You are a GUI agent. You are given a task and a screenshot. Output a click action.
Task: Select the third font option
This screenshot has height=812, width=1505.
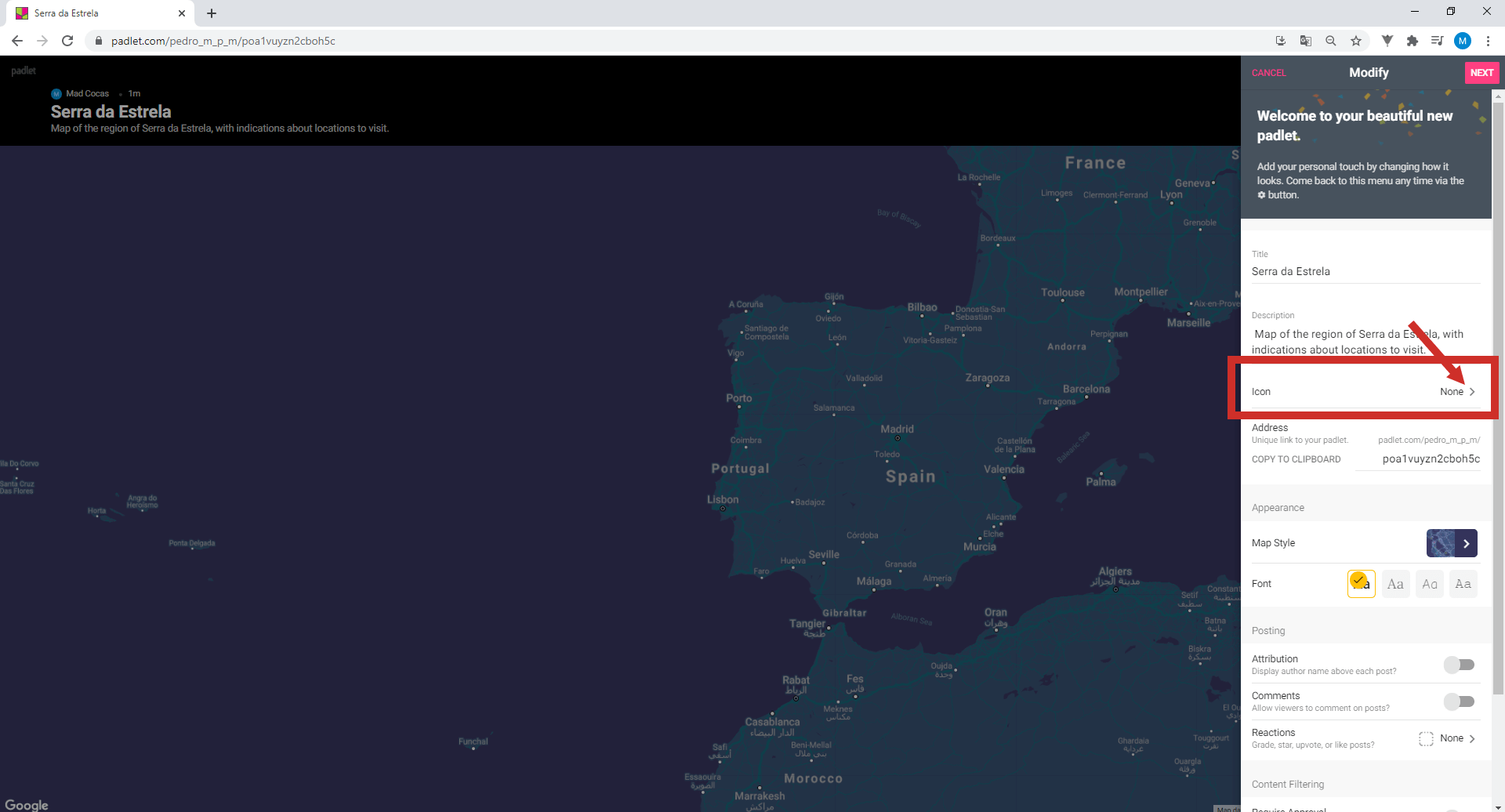[x=1430, y=584]
